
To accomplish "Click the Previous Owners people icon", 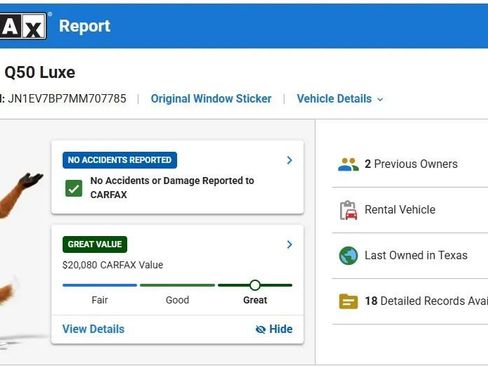I will click(x=348, y=164).
